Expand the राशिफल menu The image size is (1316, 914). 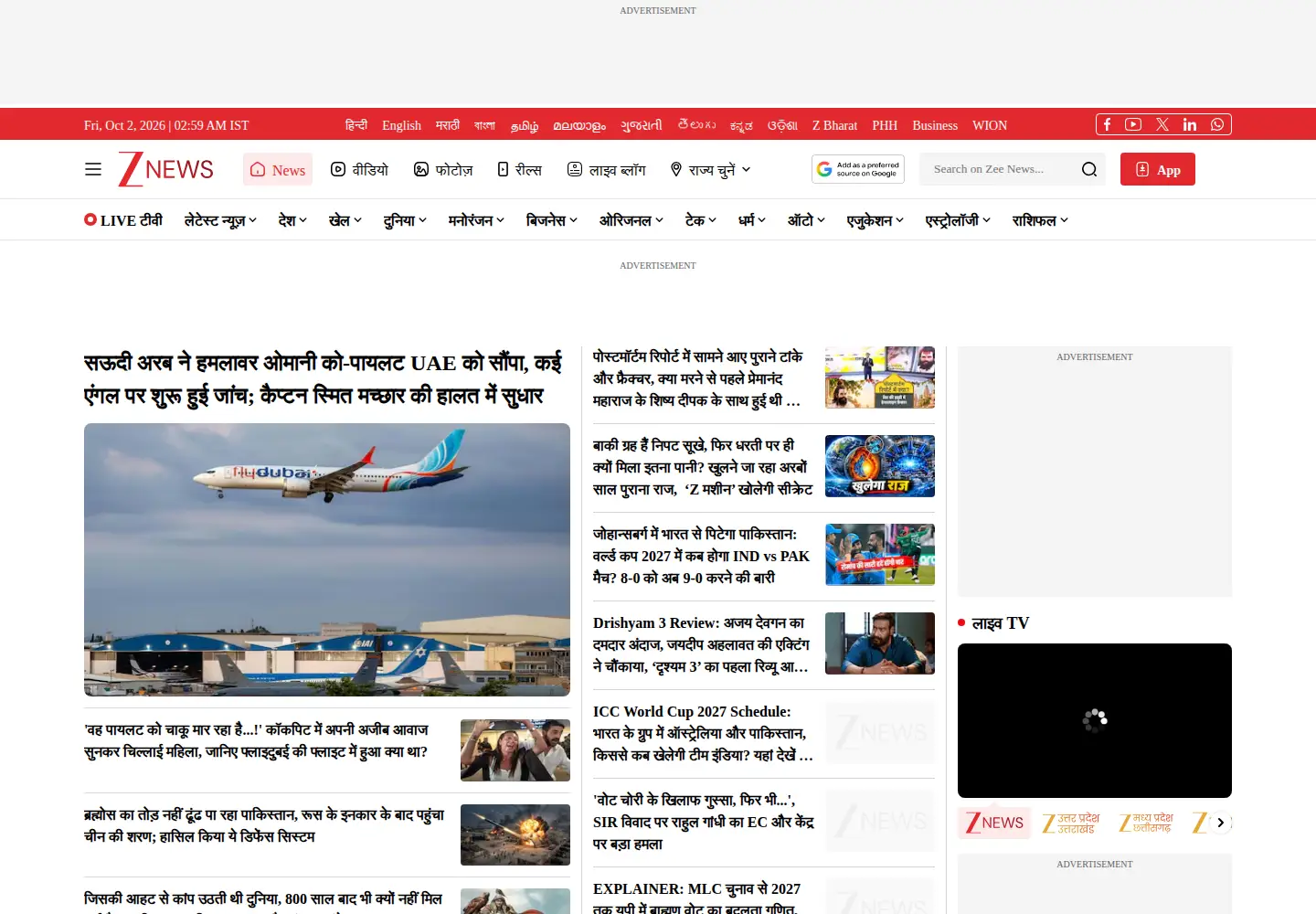pyautogui.click(x=1040, y=220)
